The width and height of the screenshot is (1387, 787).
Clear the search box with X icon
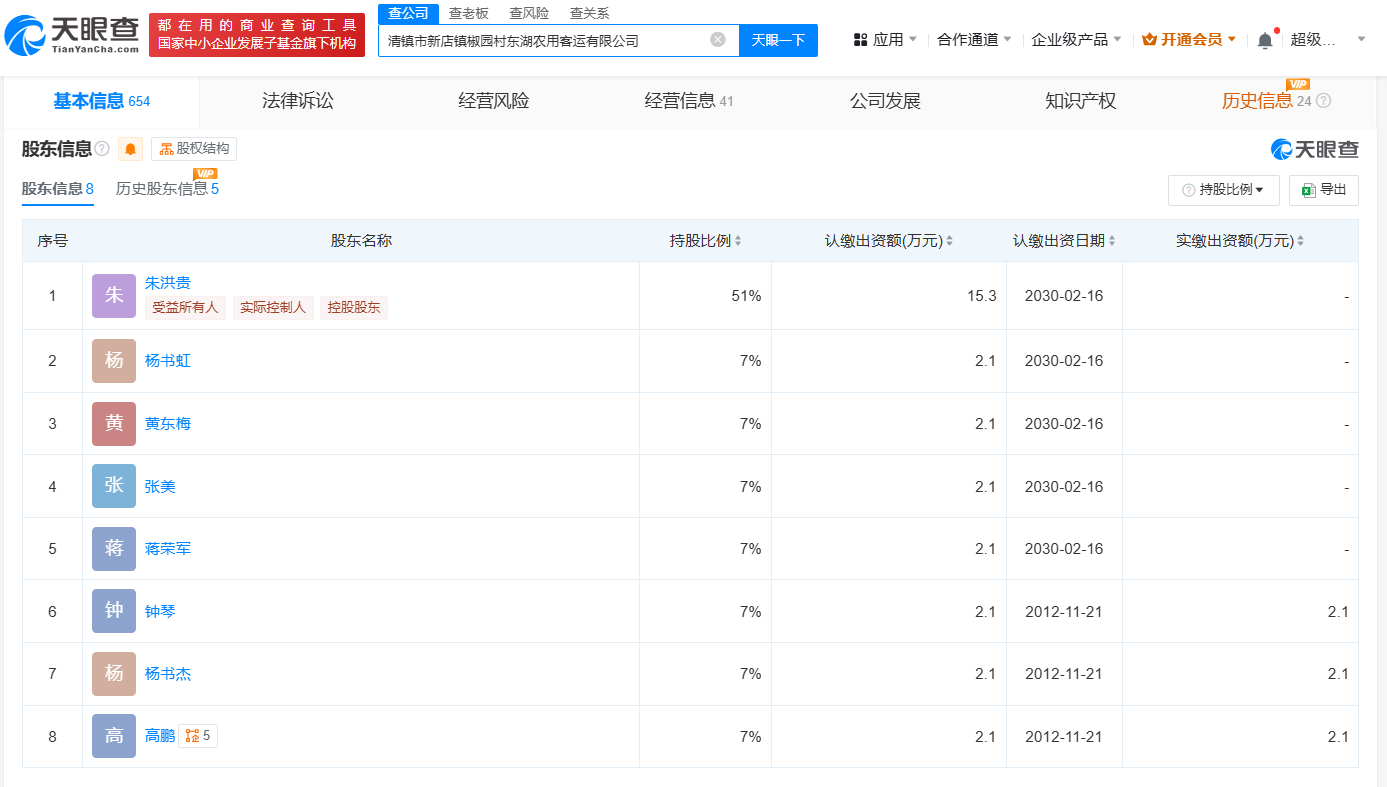click(718, 40)
